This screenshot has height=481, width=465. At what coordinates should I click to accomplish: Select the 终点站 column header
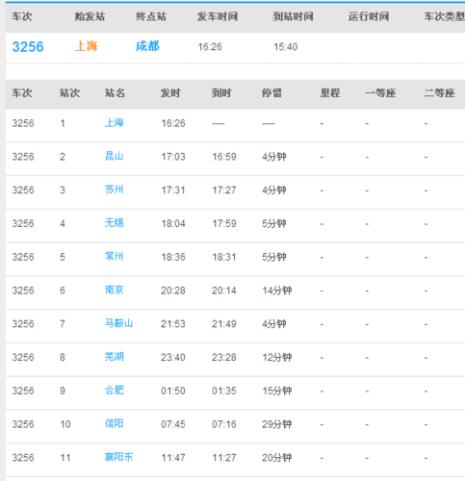tap(151, 16)
